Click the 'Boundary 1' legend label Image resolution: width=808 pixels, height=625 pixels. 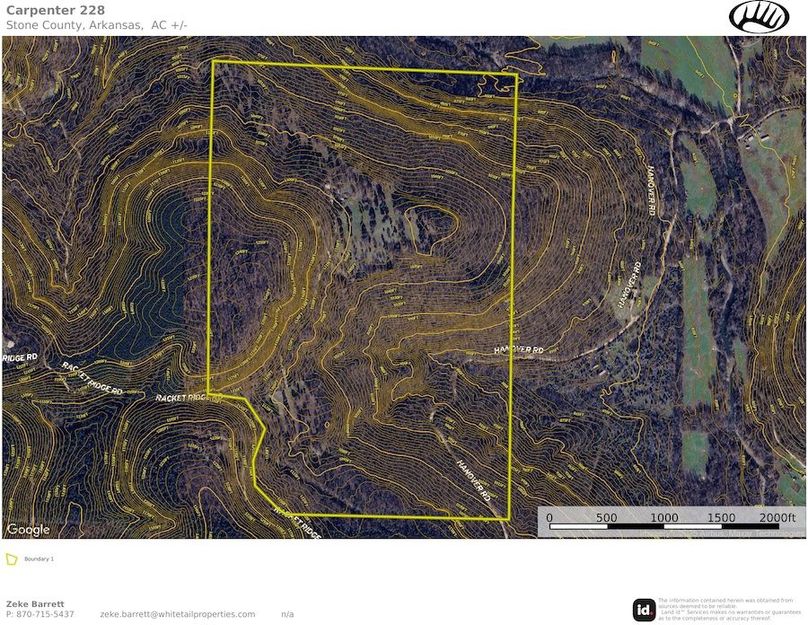point(39,559)
